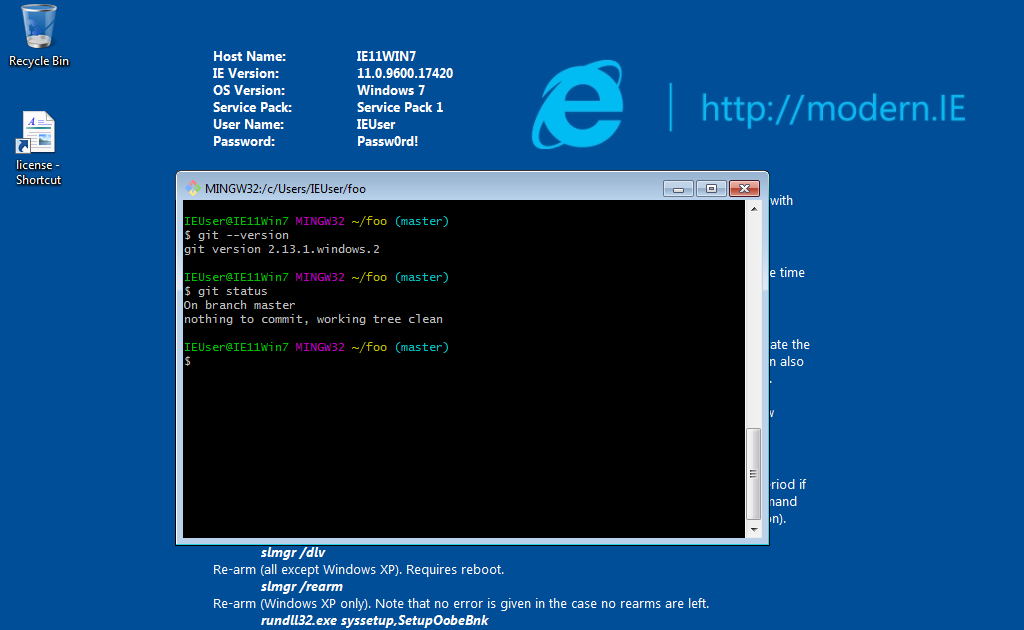Click the terminal vertical scrollbar thumb
Image resolution: width=1024 pixels, height=630 pixels.
754,474
